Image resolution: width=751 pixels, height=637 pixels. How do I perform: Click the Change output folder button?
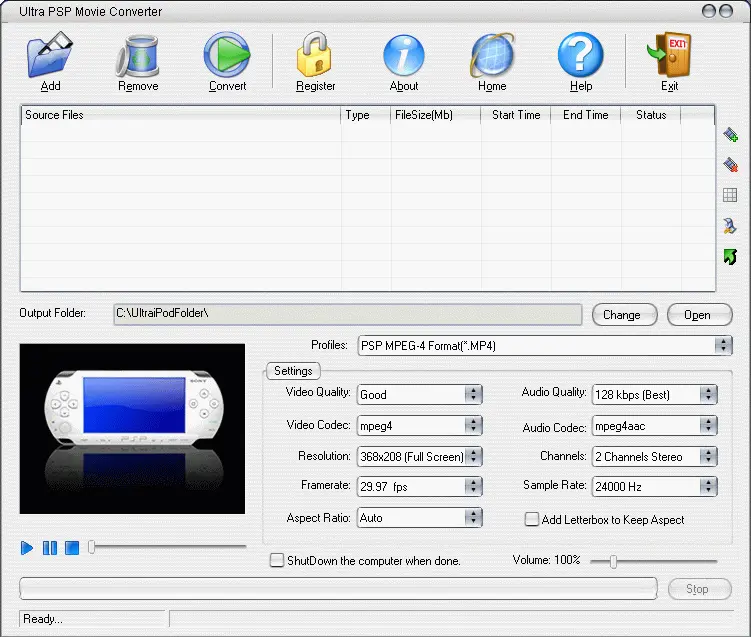click(625, 315)
